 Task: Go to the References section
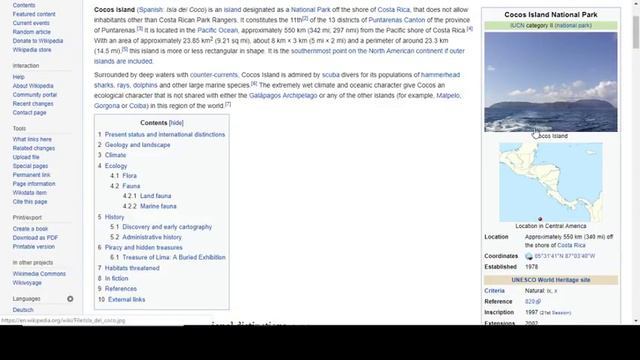click(x=120, y=289)
